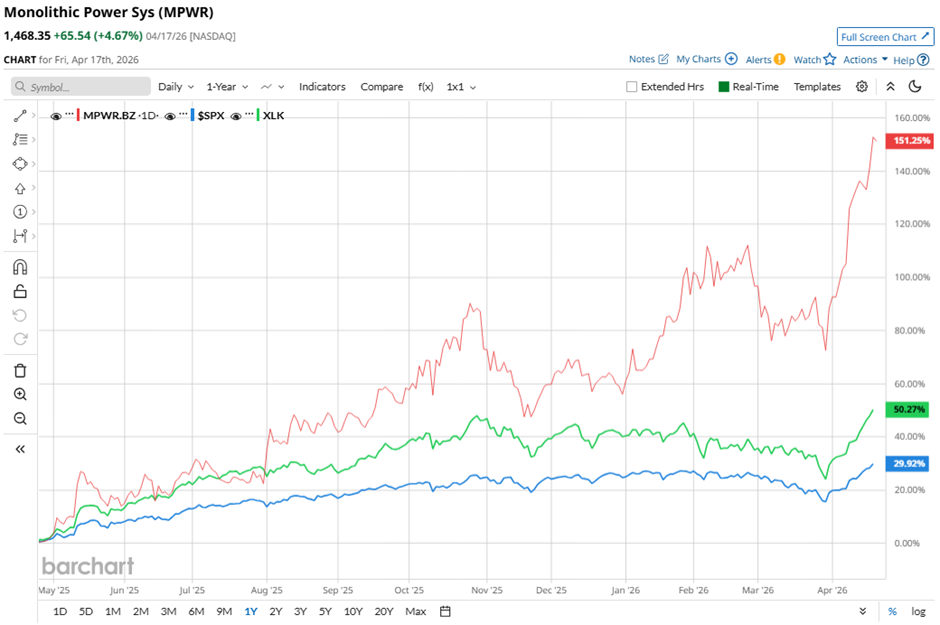Open chart settings gear icon
The image size is (940, 625).
861,86
